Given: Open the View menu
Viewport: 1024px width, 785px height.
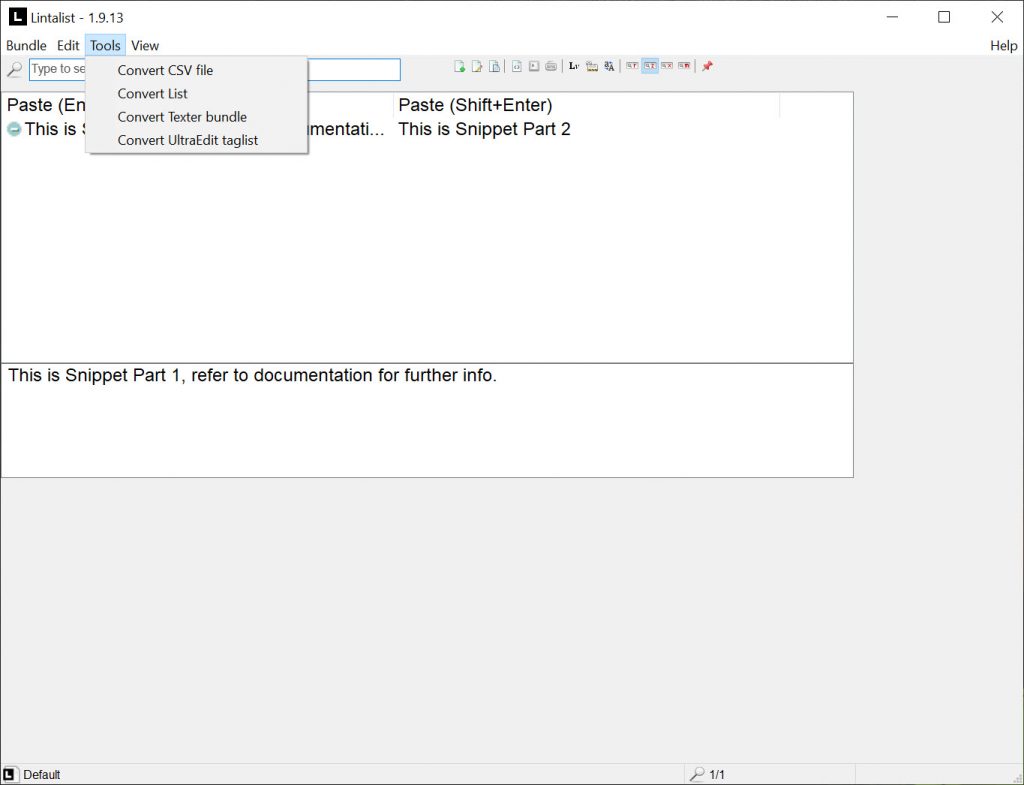Looking at the screenshot, I should pos(145,46).
